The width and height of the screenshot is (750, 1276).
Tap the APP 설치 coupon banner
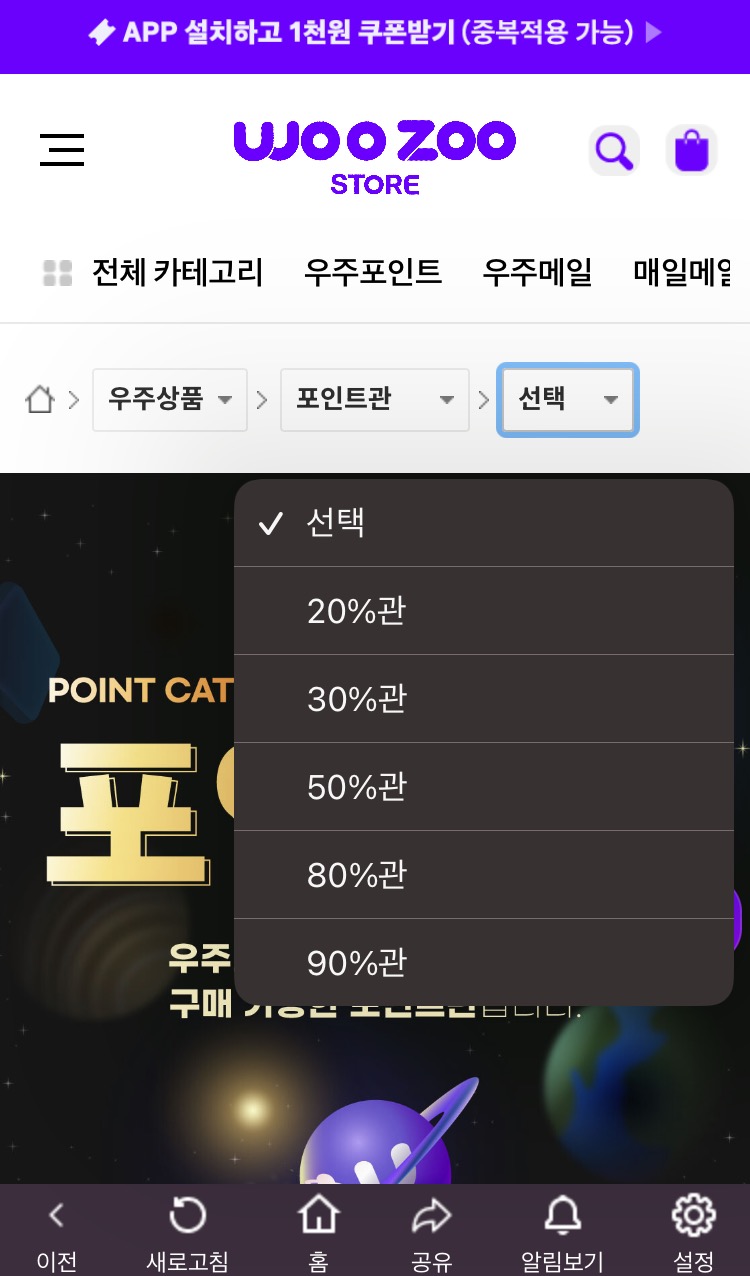(375, 33)
